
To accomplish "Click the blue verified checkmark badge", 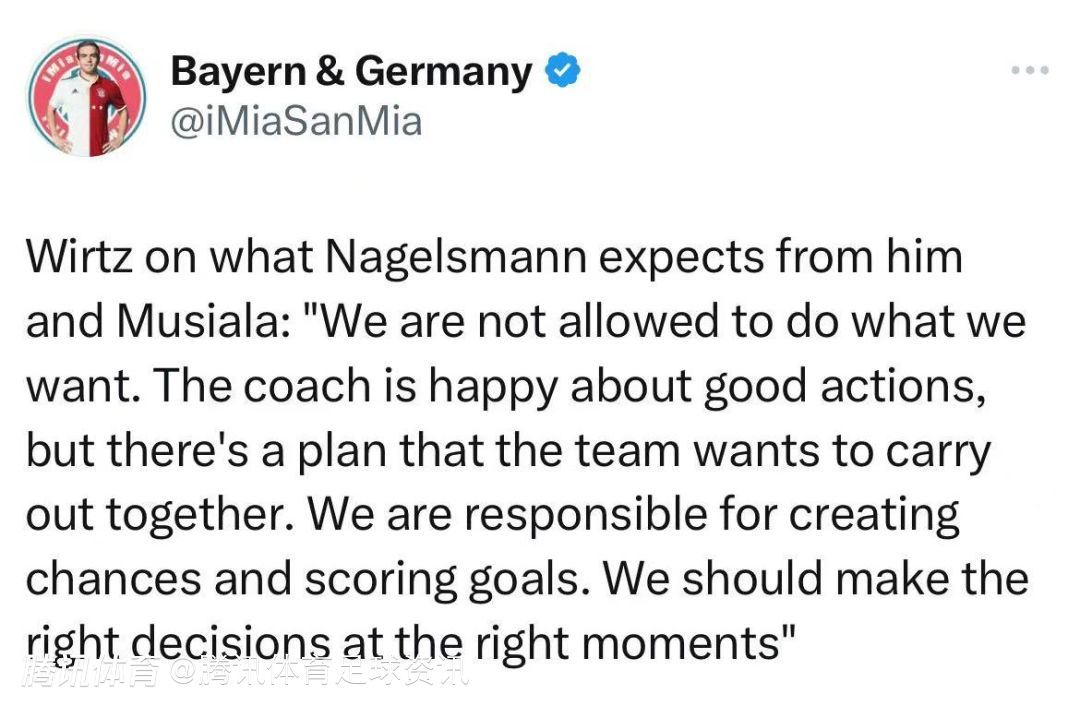I will 563,71.
